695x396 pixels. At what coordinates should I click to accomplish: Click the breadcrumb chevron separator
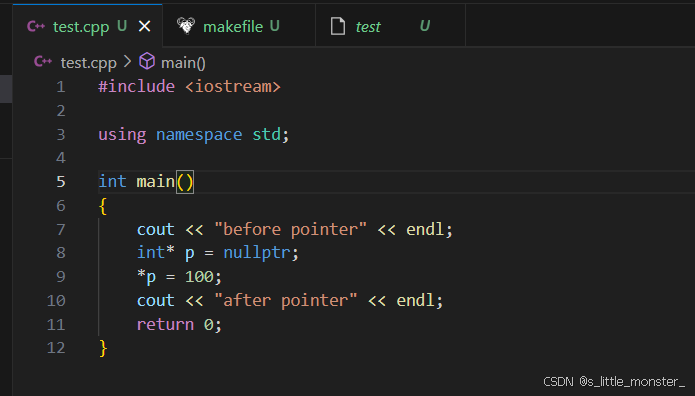pos(128,62)
